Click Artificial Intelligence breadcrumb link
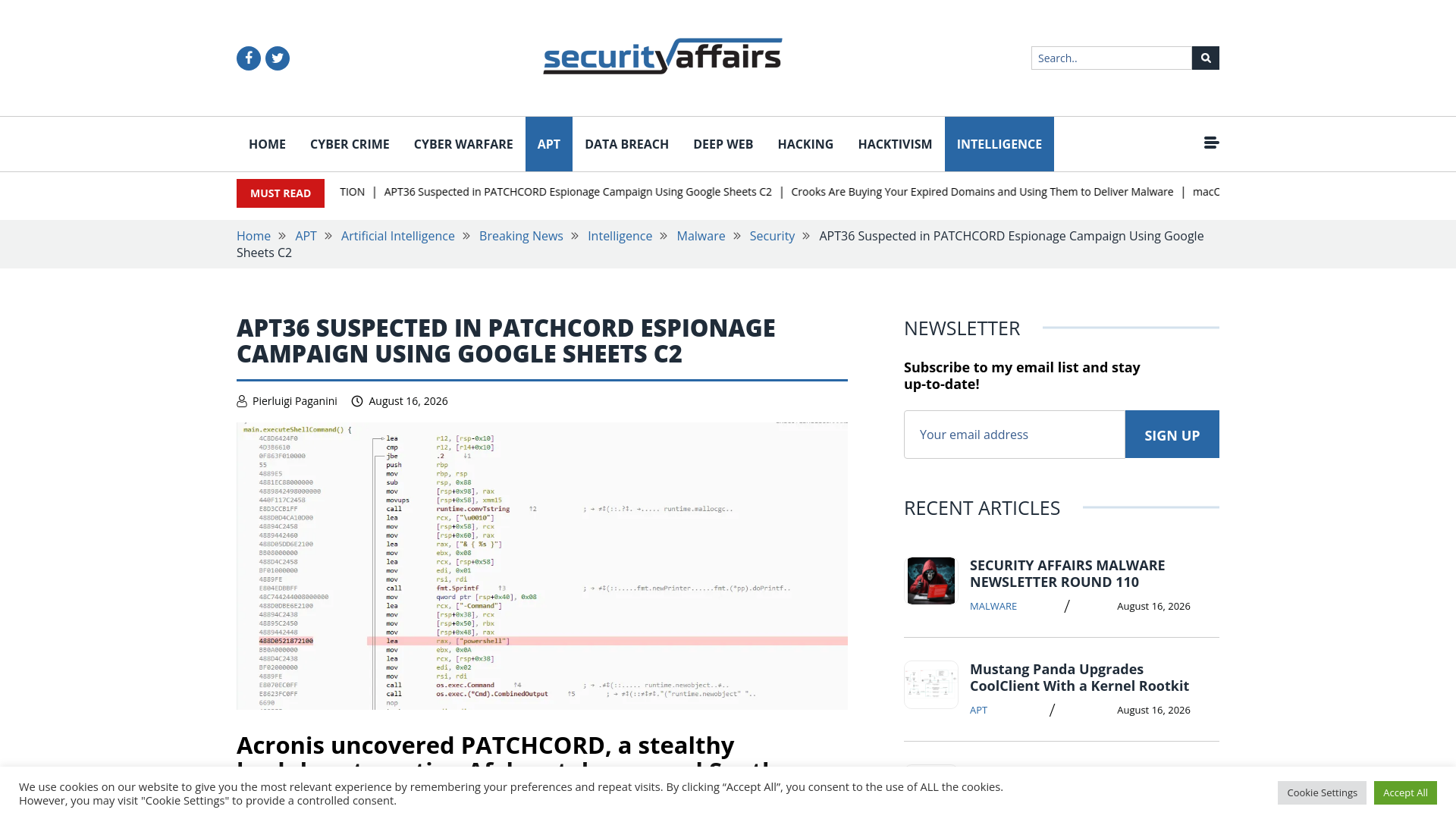The height and width of the screenshot is (819, 1456). pos(398,236)
